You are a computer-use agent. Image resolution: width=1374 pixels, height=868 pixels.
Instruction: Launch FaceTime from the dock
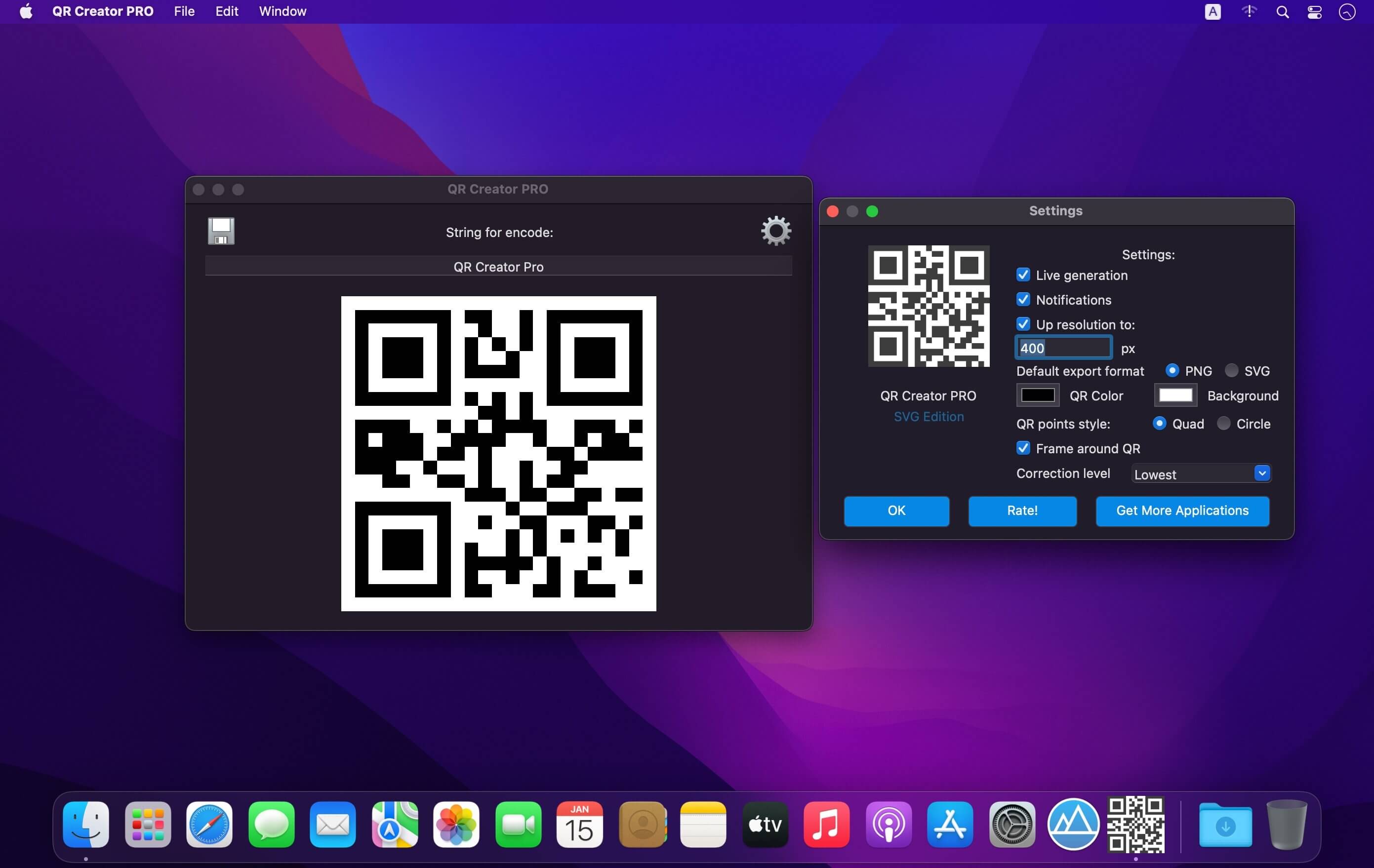(518, 824)
